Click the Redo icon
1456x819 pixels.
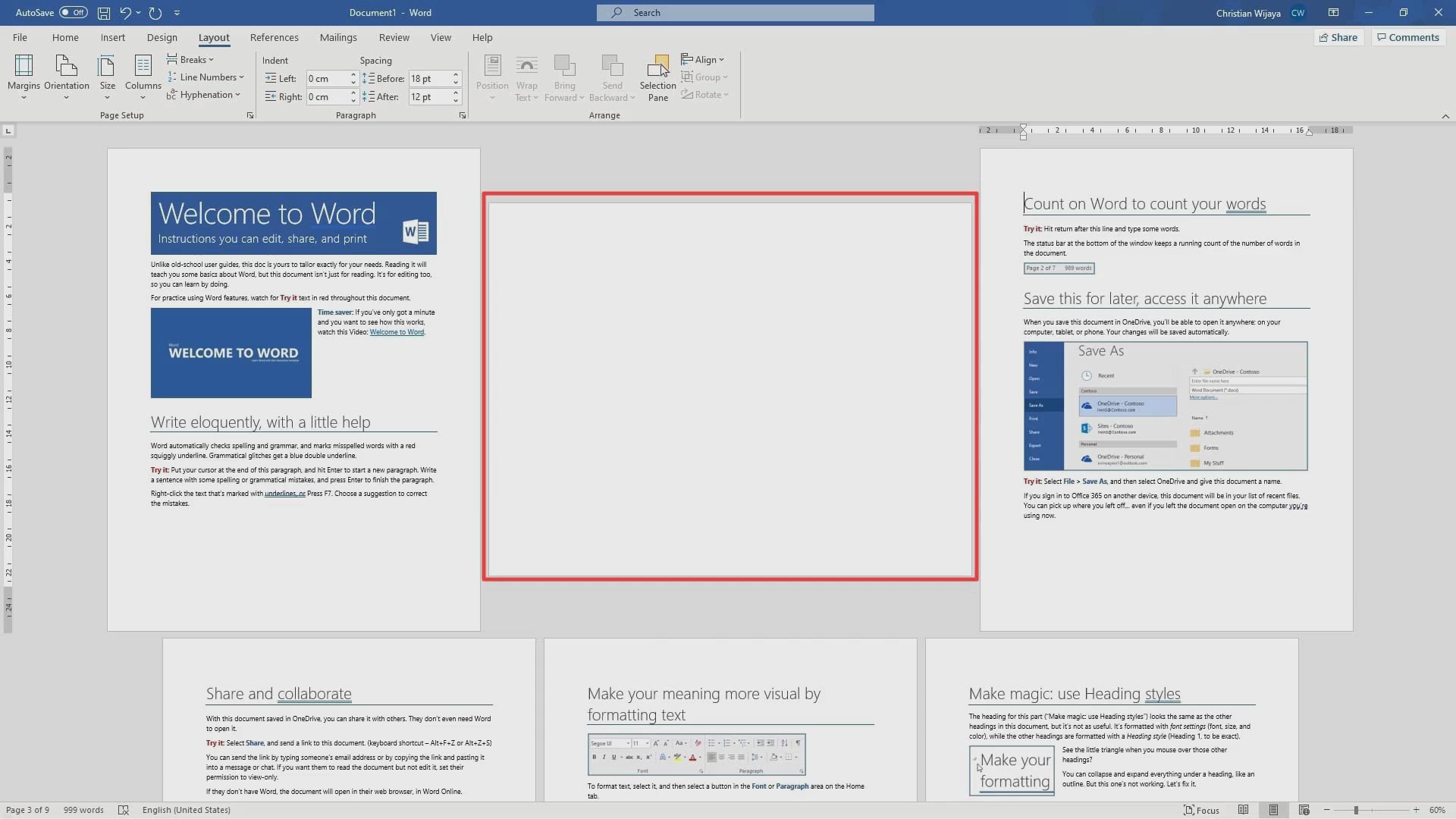155,13
